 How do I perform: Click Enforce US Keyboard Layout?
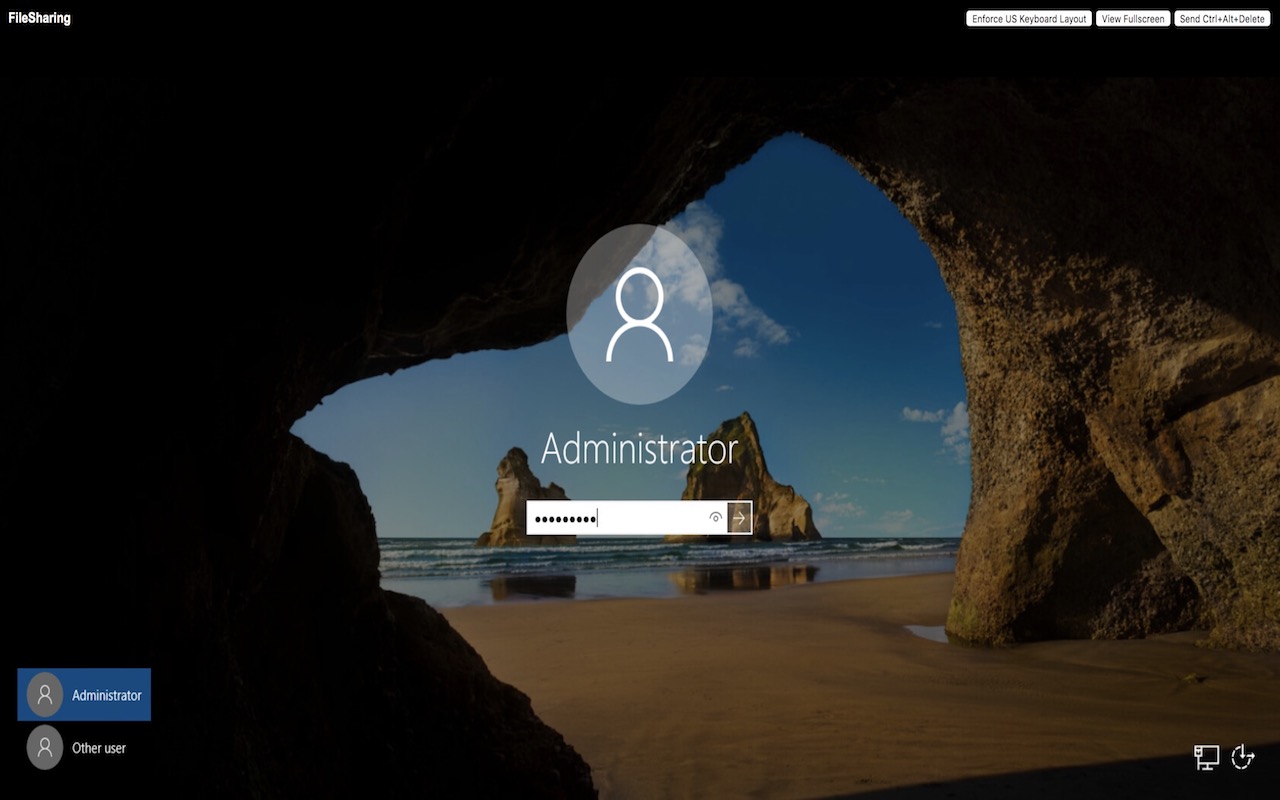pyautogui.click(x=1029, y=19)
